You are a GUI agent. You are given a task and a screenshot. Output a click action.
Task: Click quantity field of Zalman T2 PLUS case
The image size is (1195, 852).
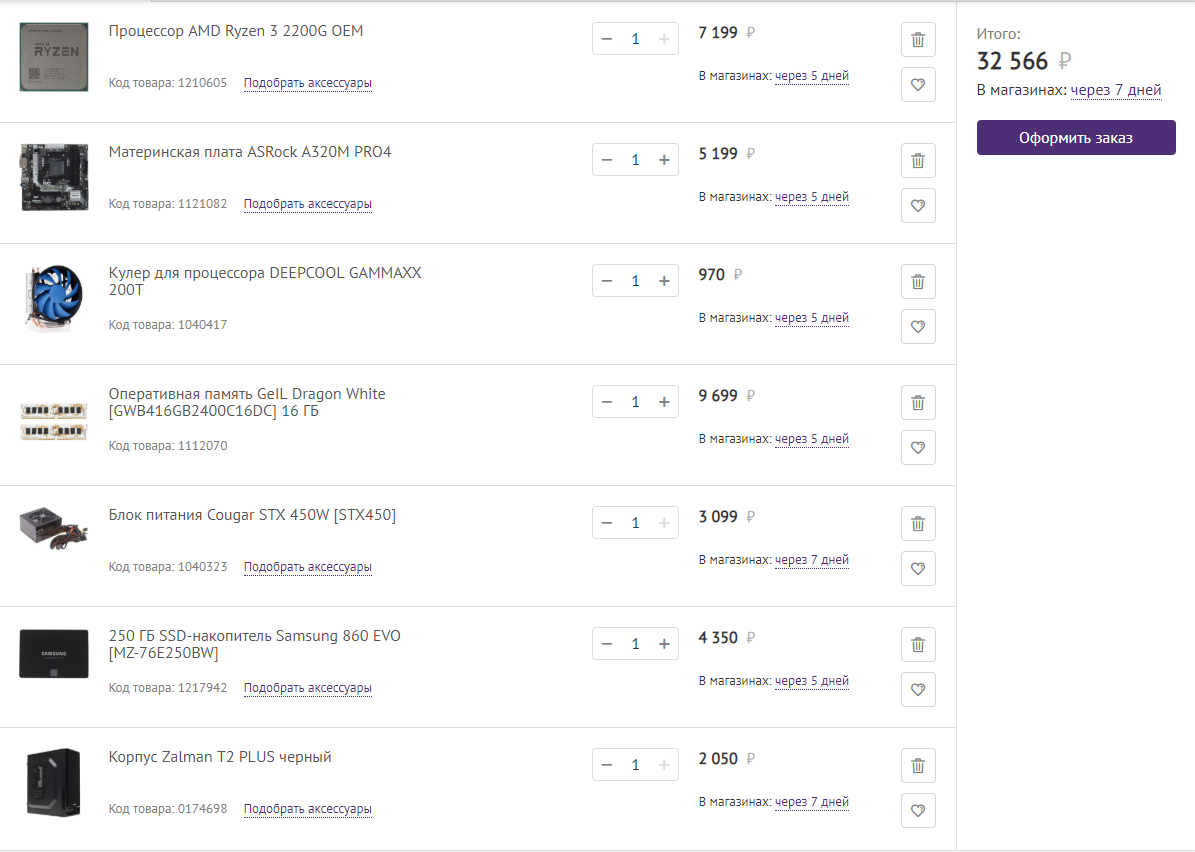tap(635, 765)
